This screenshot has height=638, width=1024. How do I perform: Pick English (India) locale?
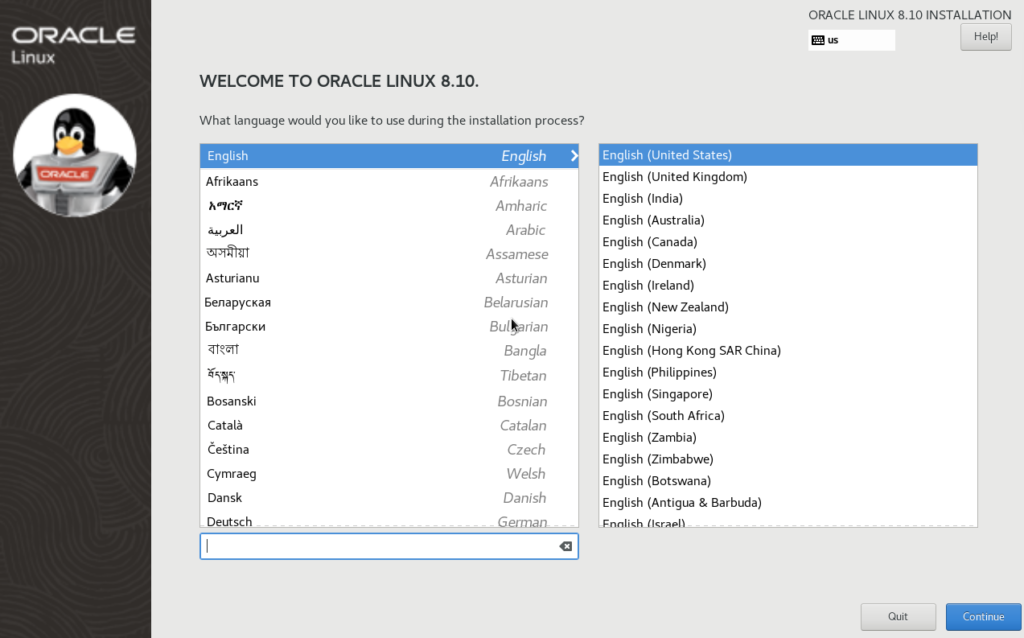point(787,199)
